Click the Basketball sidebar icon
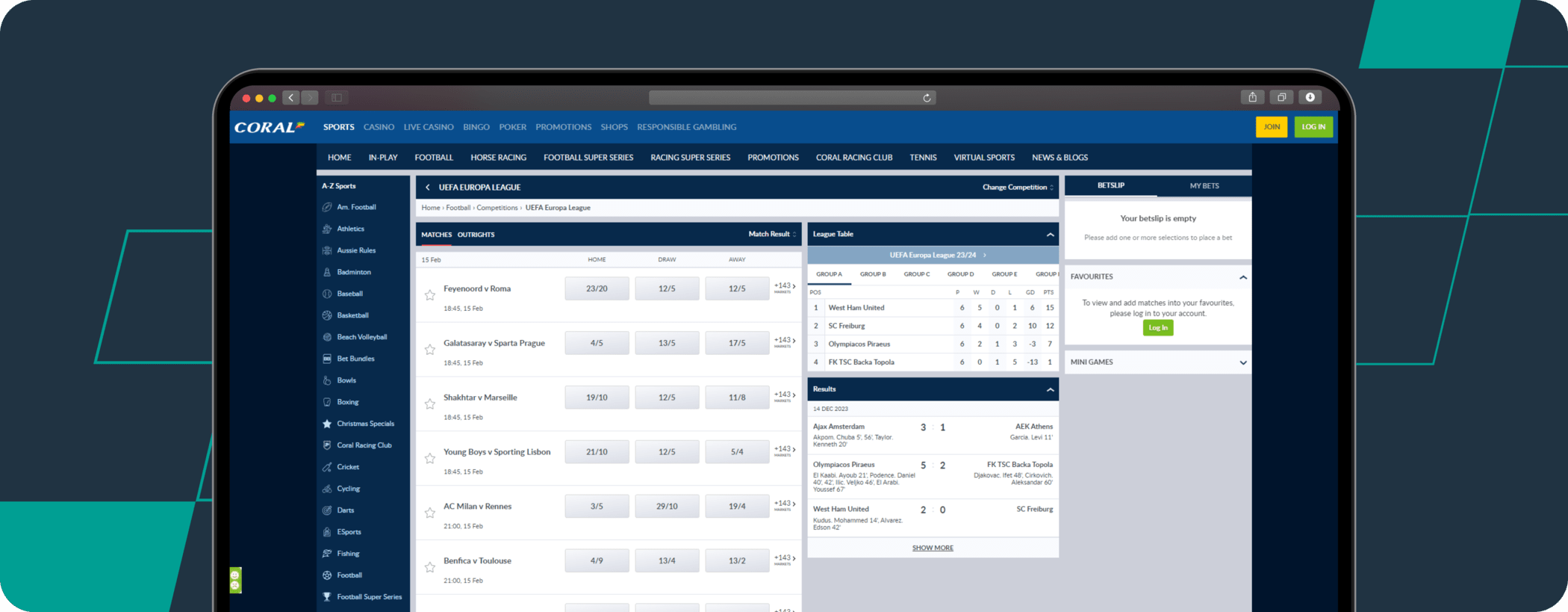Viewport: 1568px width, 612px height. pos(327,315)
